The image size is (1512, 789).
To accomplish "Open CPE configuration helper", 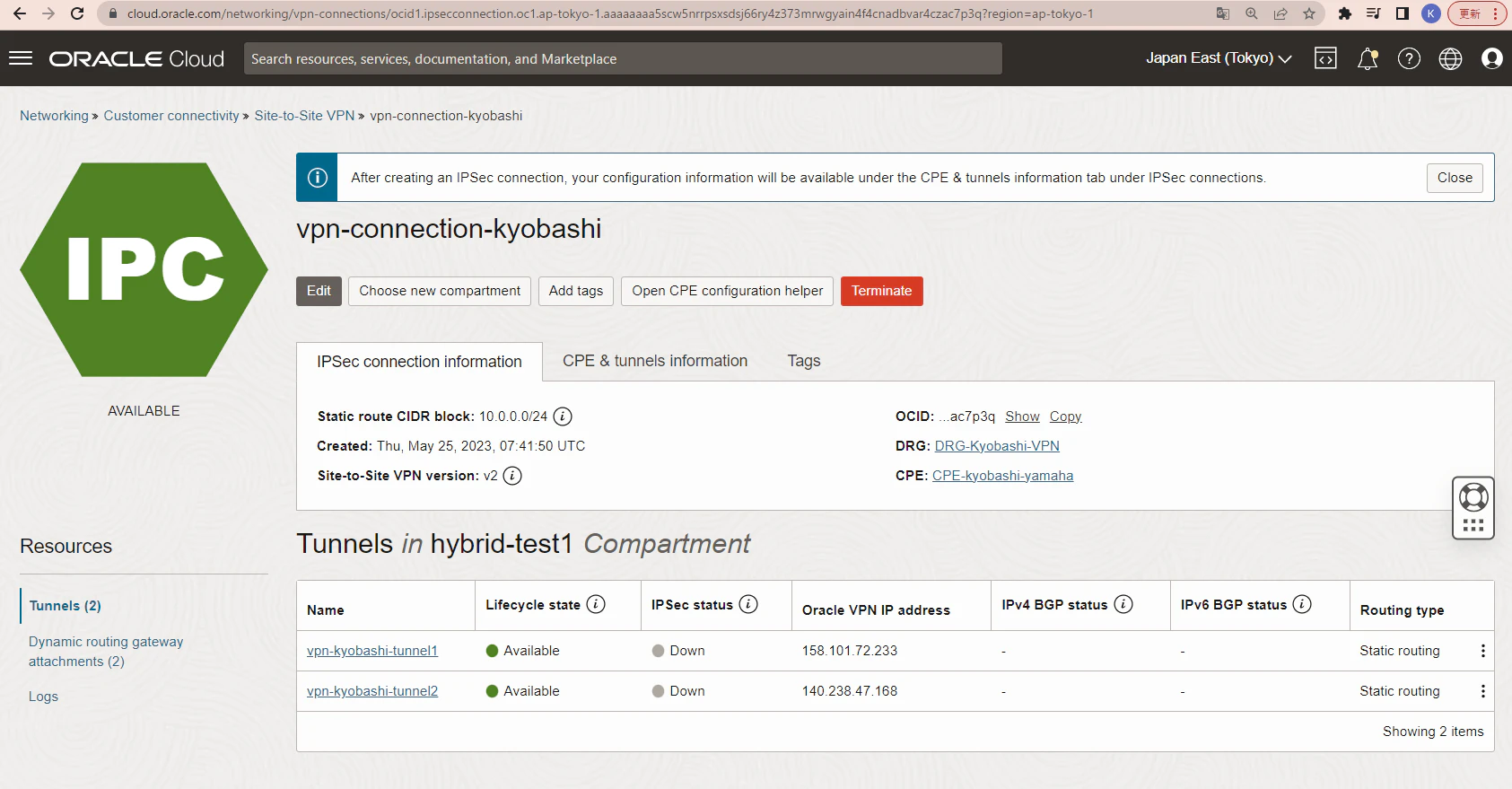I will [x=728, y=291].
